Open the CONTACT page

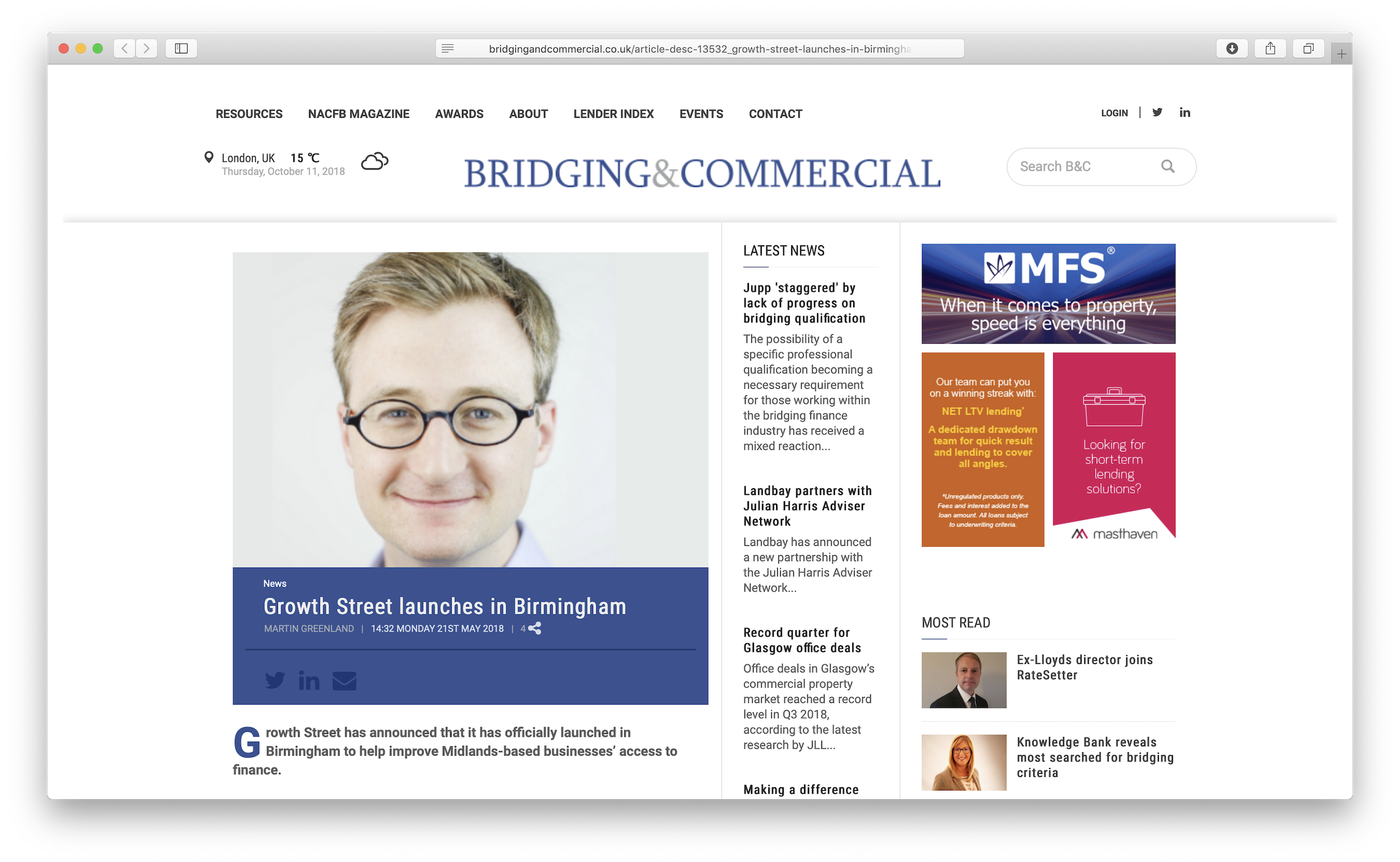(776, 114)
